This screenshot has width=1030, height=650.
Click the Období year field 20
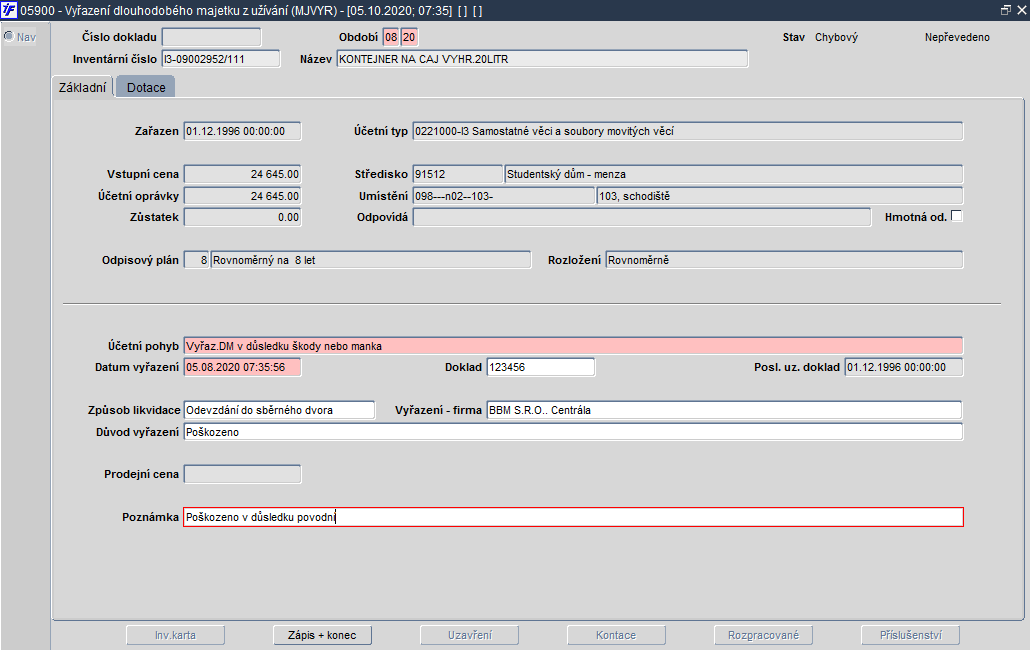[x=409, y=37]
